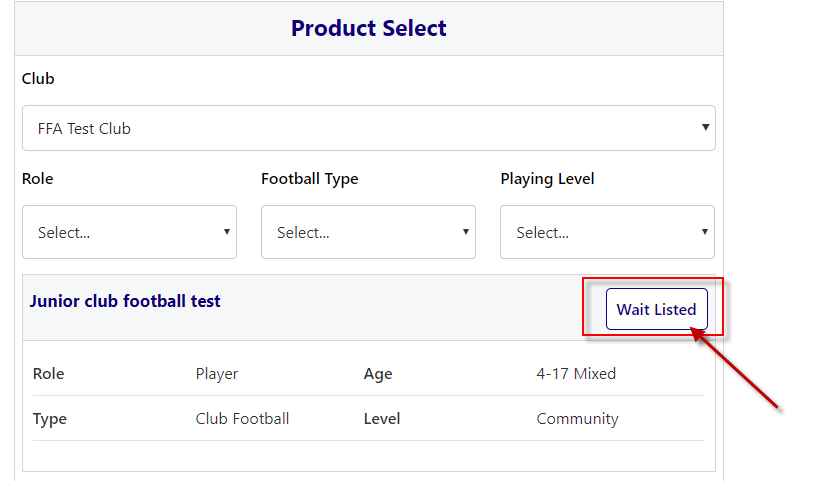The image size is (825, 481).
Task: Click the Club field label
Action: point(38,78)
